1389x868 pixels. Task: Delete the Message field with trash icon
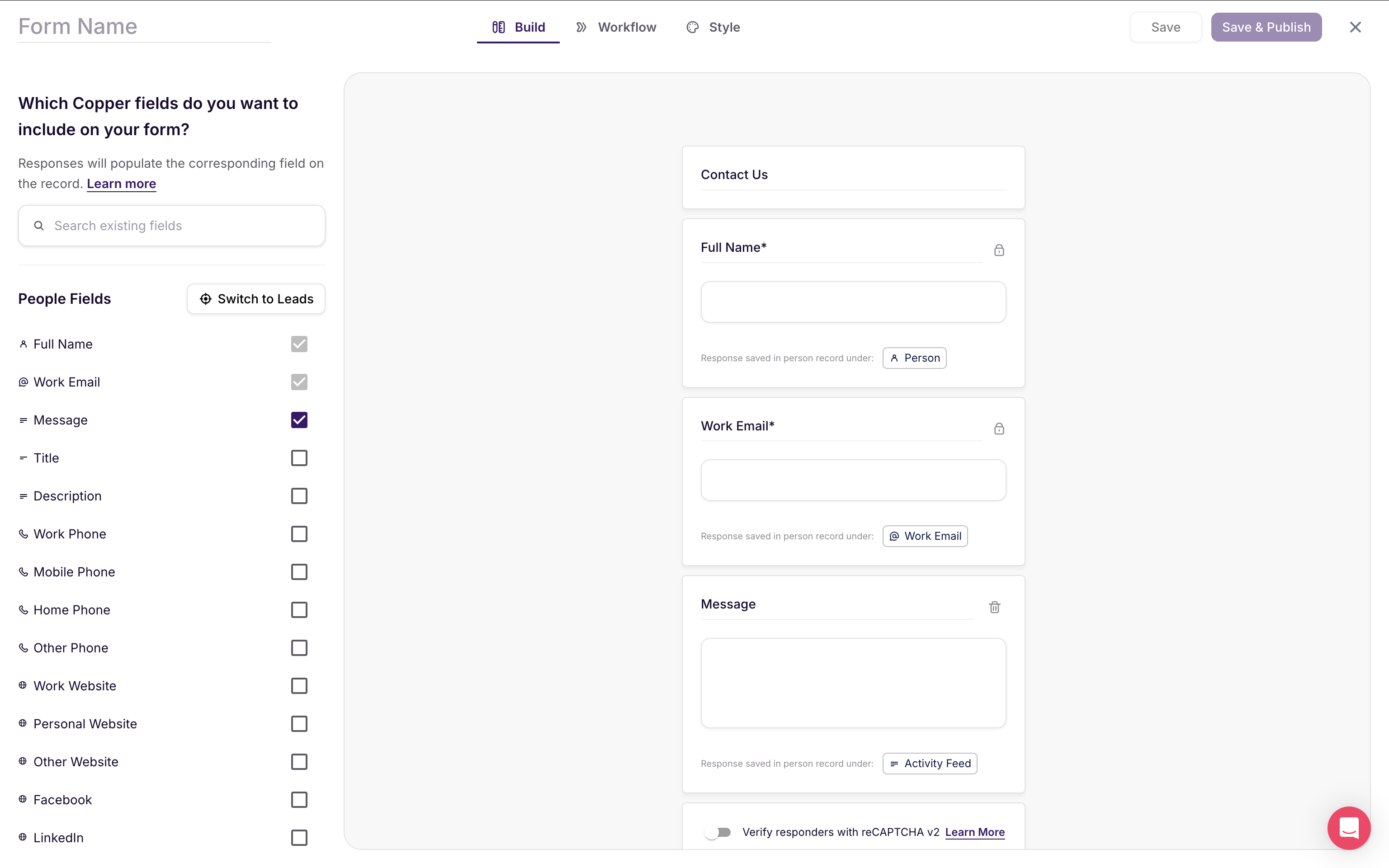click(995, 607)
